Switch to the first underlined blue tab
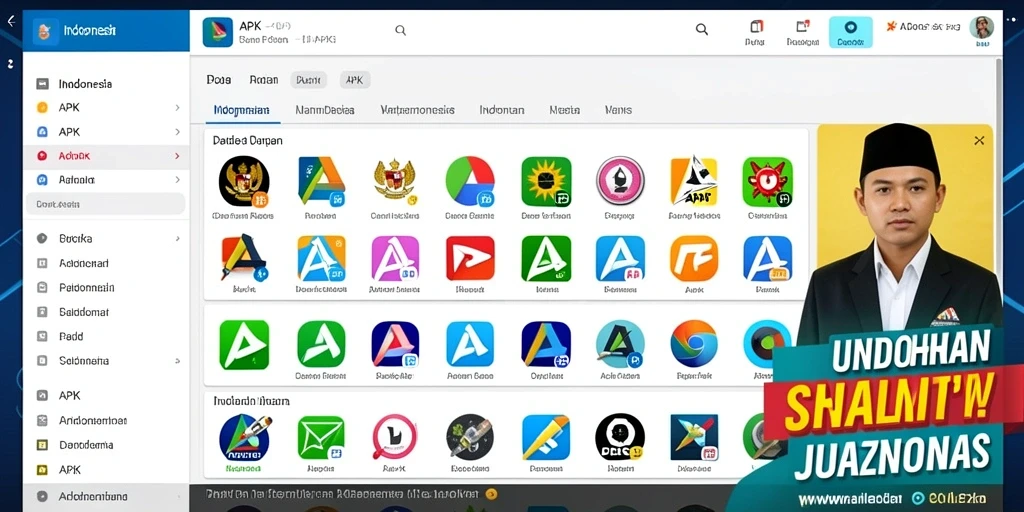 tap(242, 110)
